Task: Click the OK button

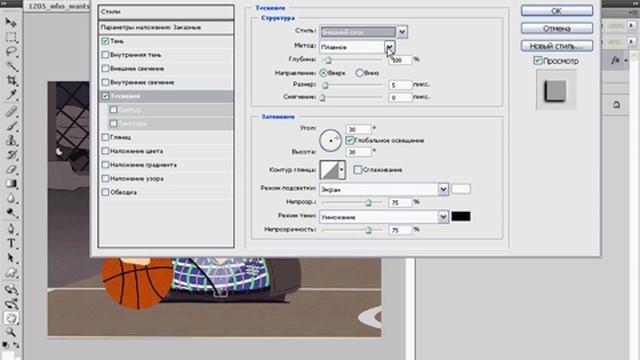Action: pos(557,11)
